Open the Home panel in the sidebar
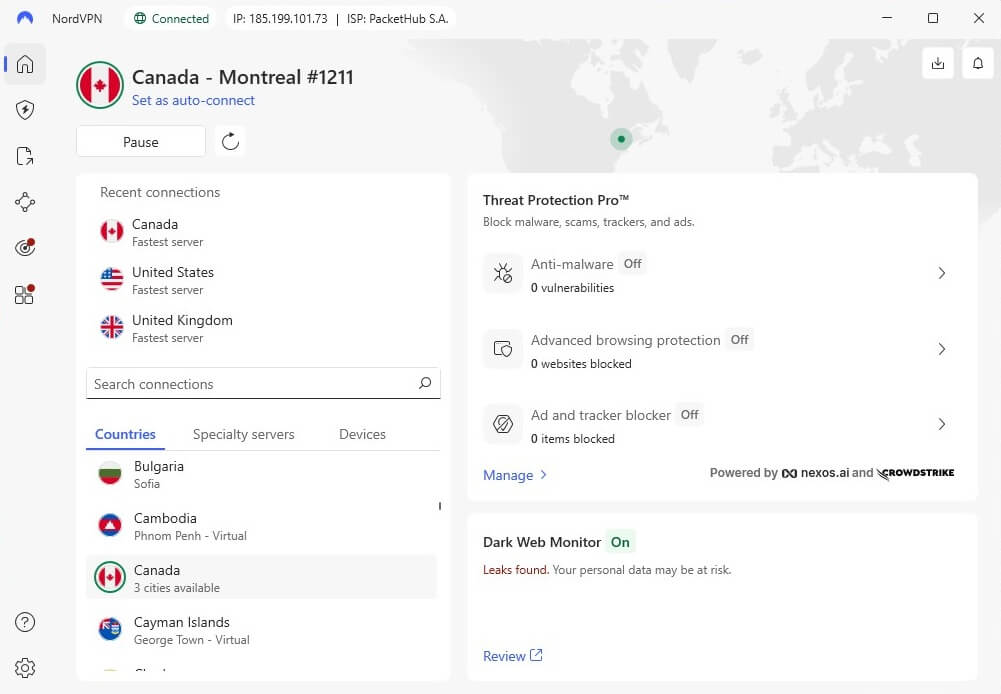This screenshot has width=1001, height=694. (x=25, y=64)
